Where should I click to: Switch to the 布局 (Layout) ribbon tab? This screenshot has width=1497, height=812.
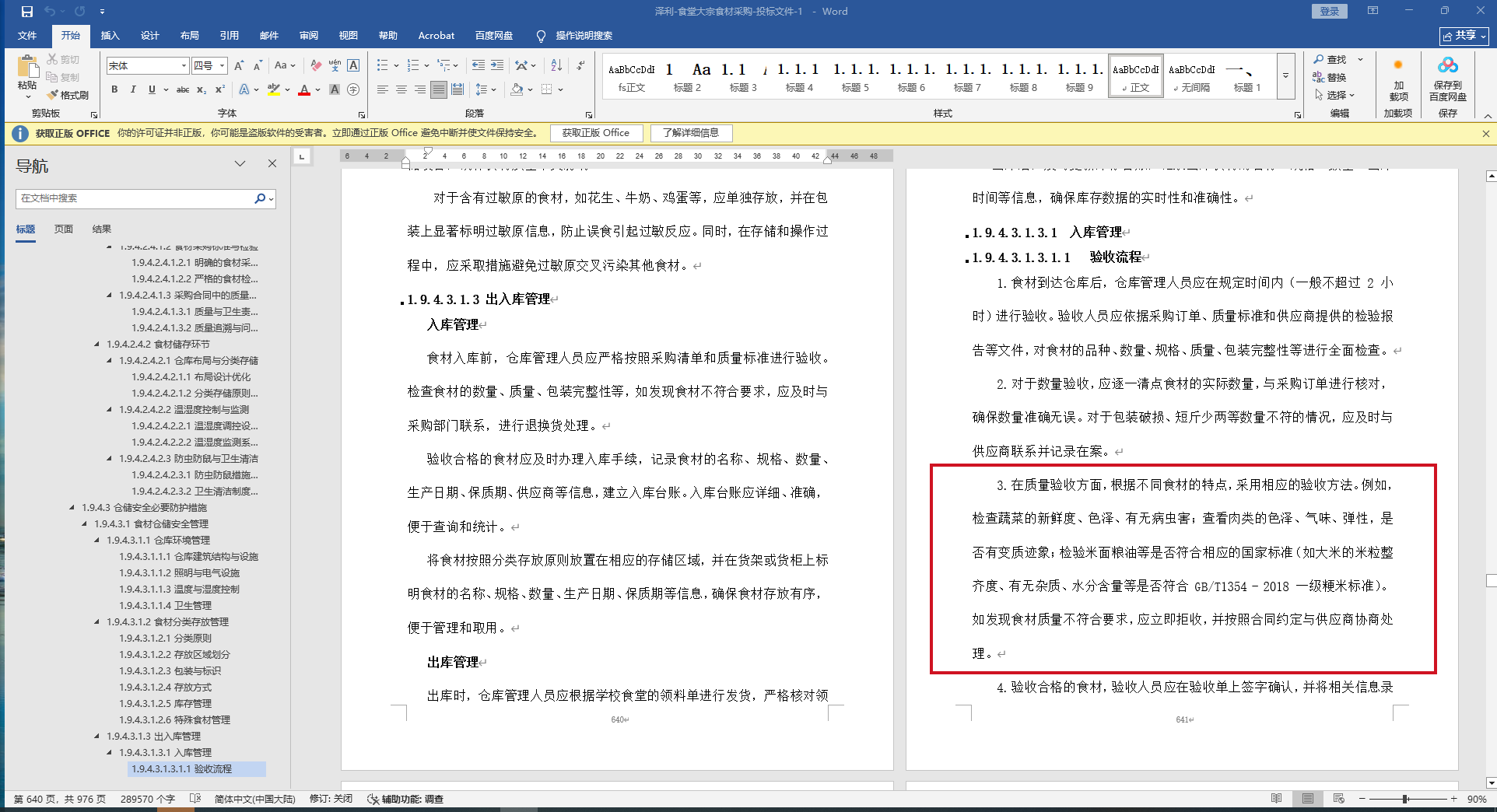click(189, 36)
